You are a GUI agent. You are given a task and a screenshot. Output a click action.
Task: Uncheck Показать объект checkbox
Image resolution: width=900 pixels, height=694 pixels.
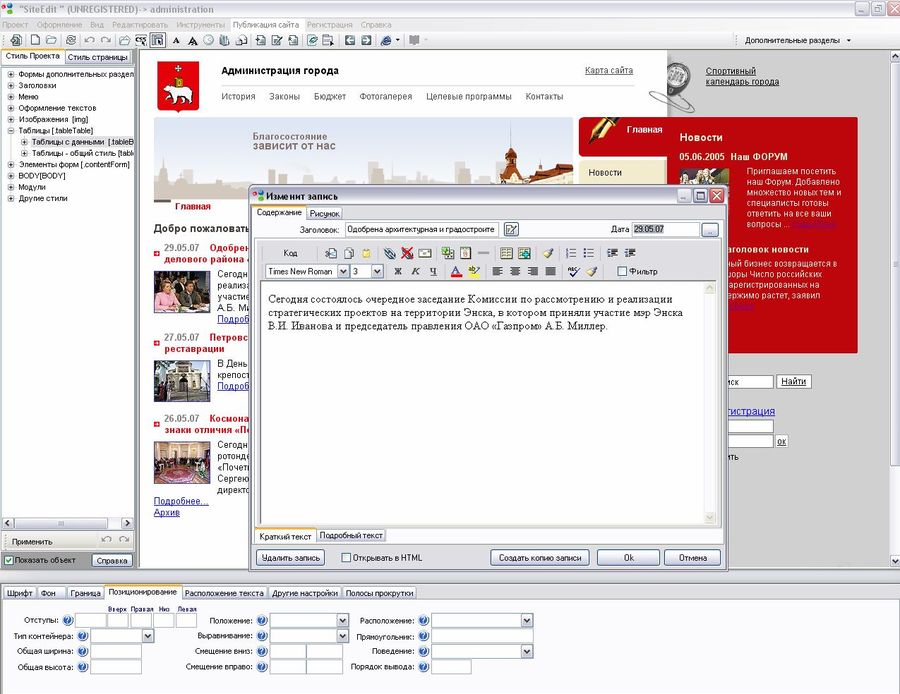click(x=9, y=560)
